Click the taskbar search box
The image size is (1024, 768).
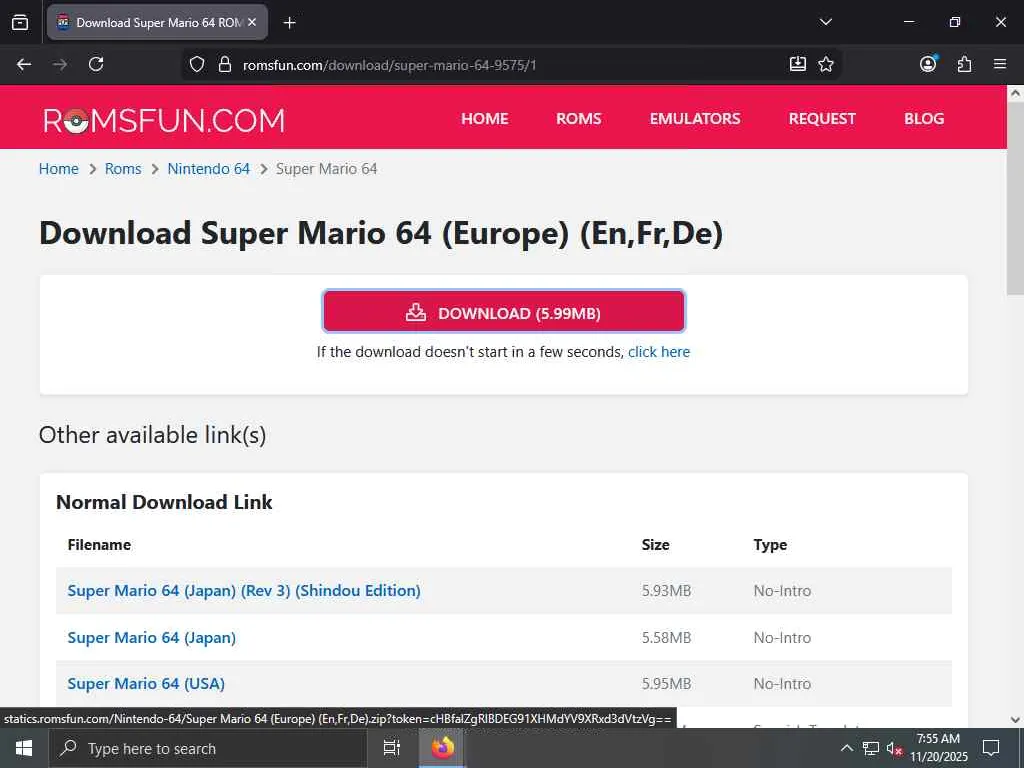point(208,748)
